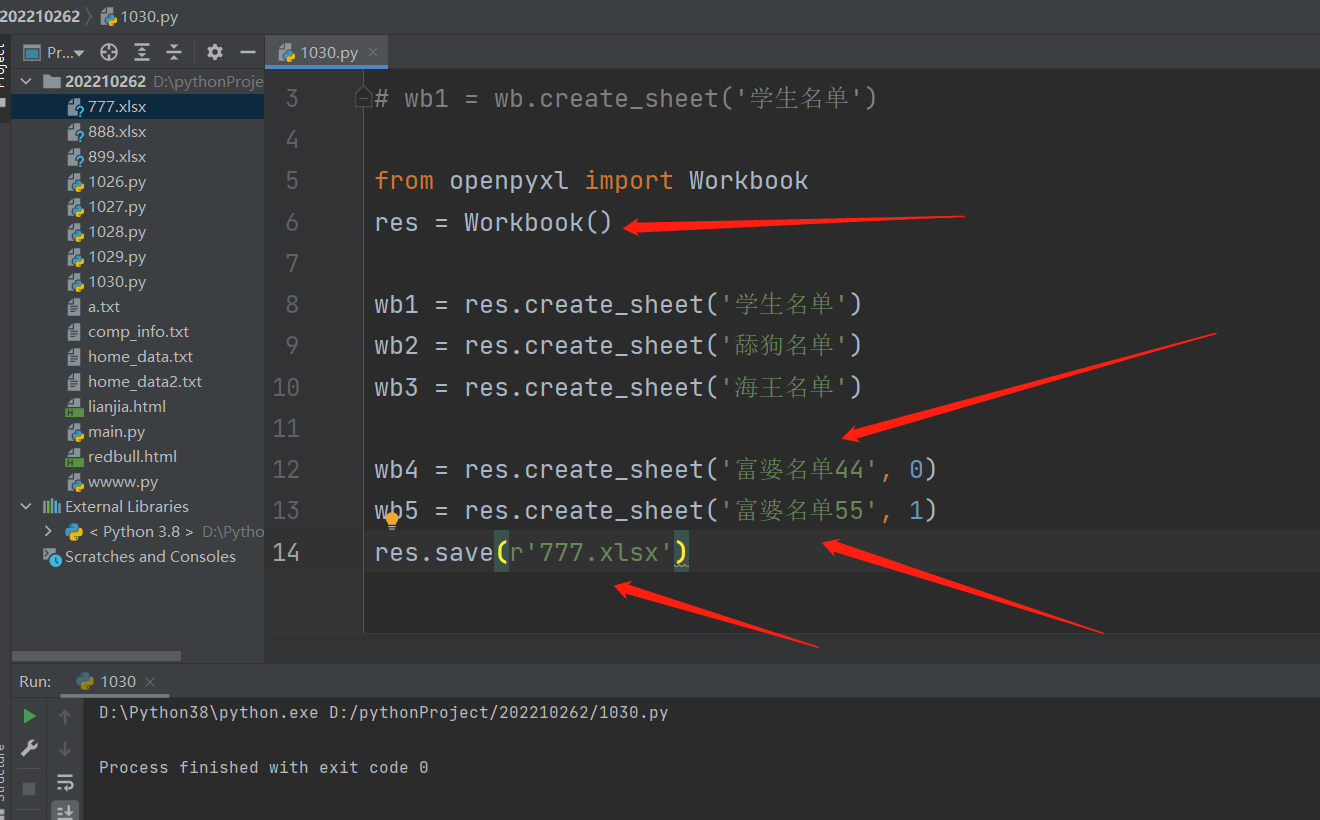Toggle Scroll to End in Run console
The height and width of the screenshot is (820, 1320).
(x=65, y=810)
